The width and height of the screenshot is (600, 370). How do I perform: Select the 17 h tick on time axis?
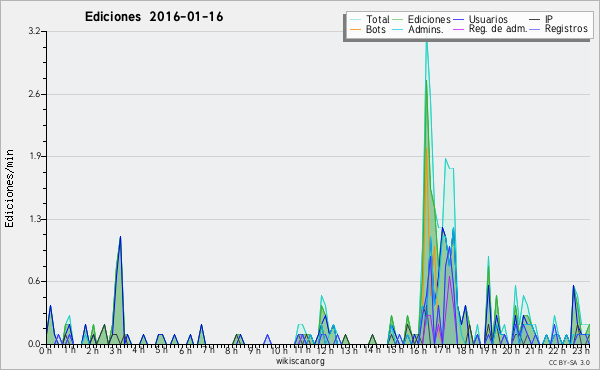coord(441,350)
